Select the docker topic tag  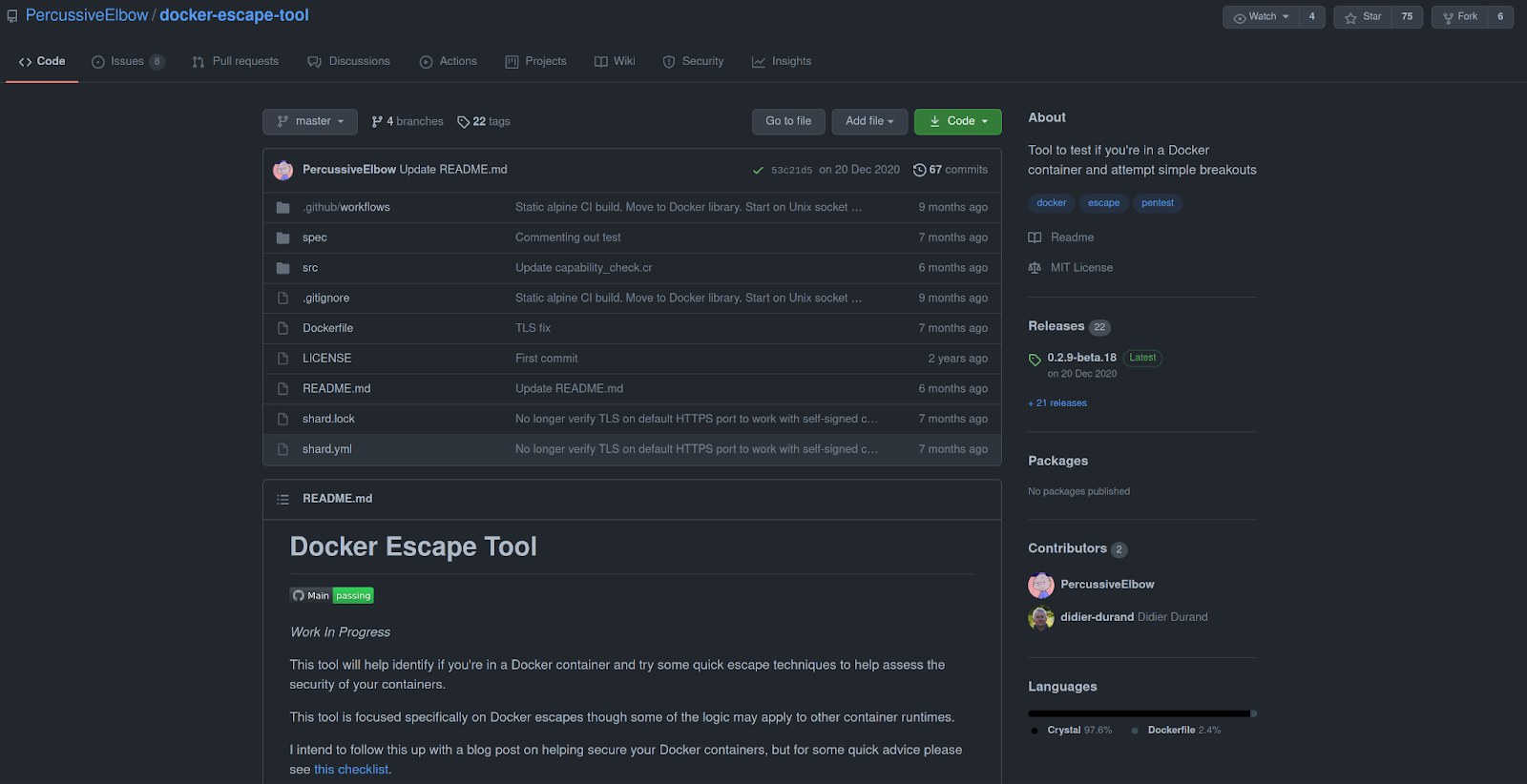(1051, 203)
